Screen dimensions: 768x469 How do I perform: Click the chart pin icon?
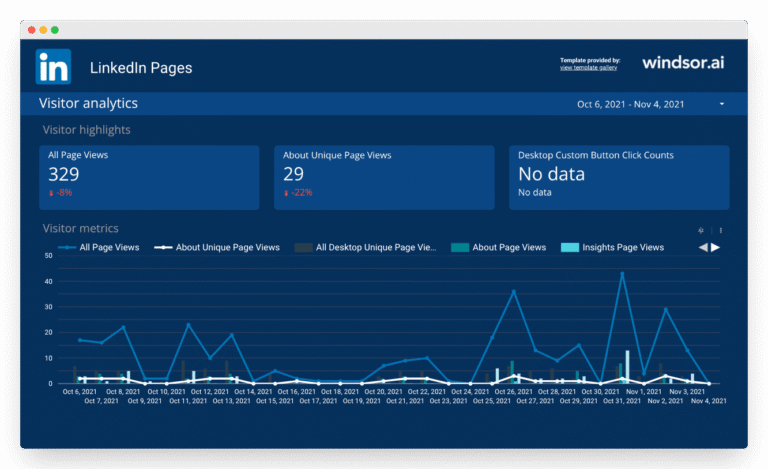701,230
